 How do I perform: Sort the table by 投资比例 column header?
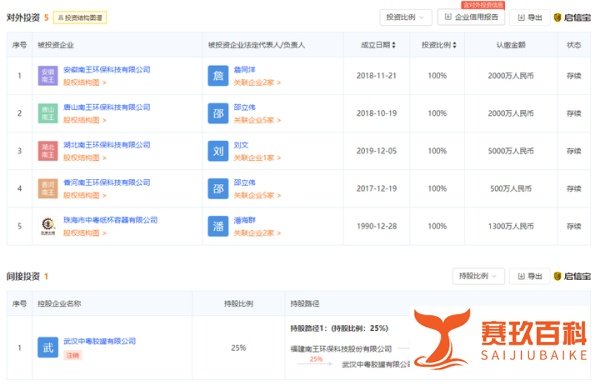pos(439,45)
